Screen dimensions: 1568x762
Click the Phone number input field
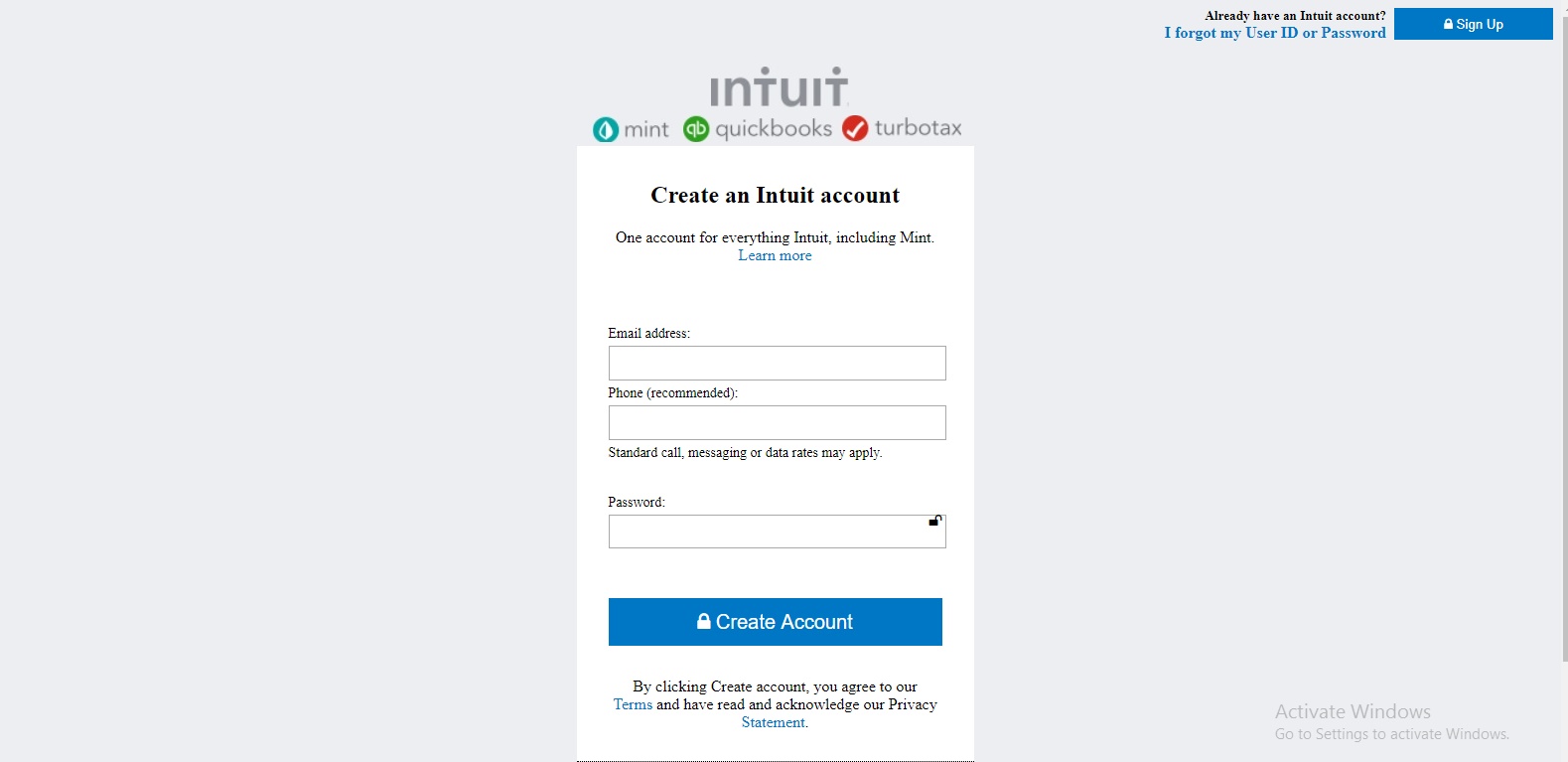[x=777, y=422]
